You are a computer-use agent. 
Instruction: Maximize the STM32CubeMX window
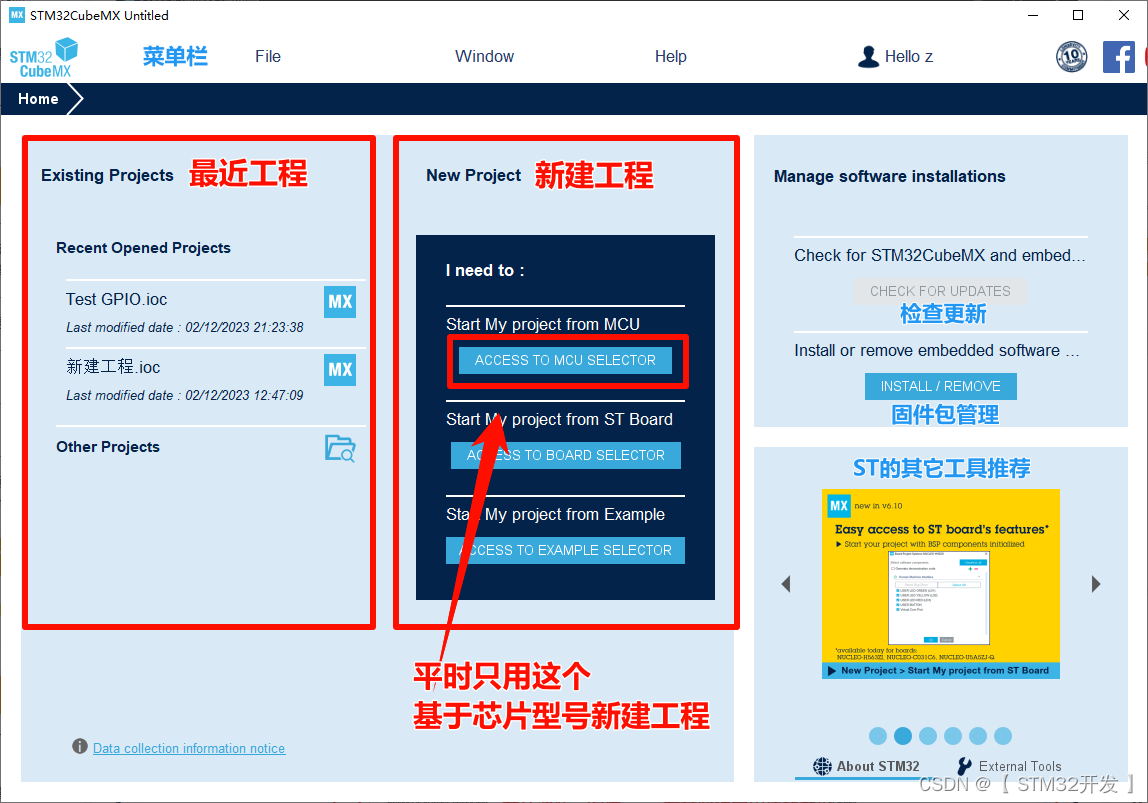(1078, 15)
